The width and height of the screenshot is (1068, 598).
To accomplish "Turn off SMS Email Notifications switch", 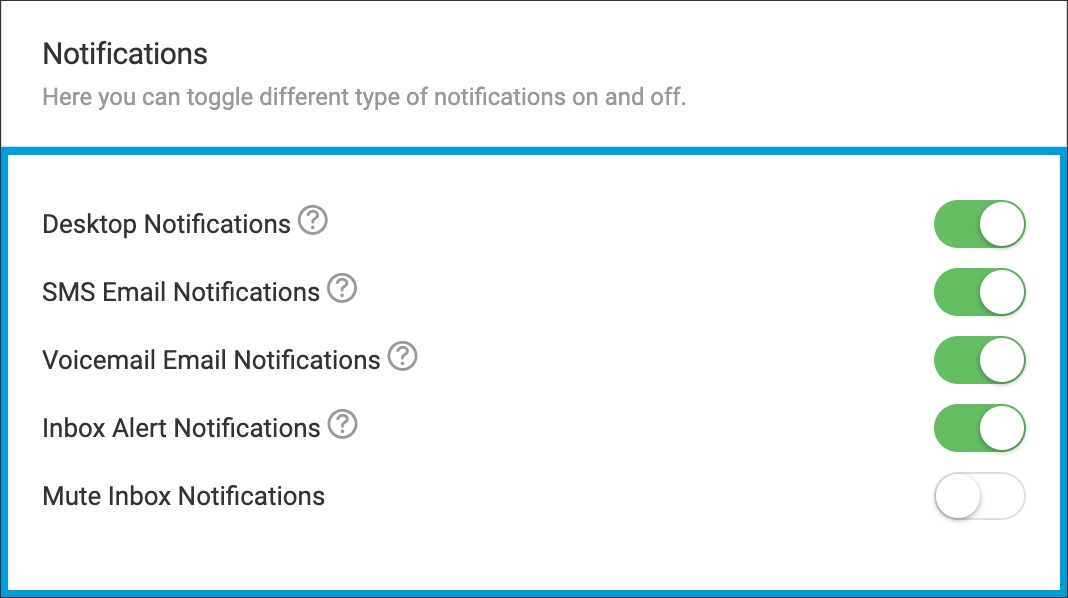I will coord(979,292).
